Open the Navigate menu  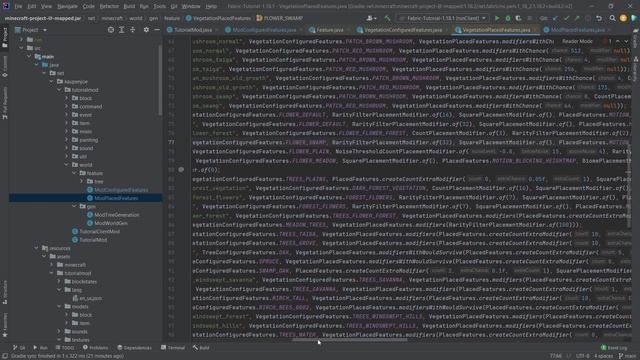click(67, 6)
